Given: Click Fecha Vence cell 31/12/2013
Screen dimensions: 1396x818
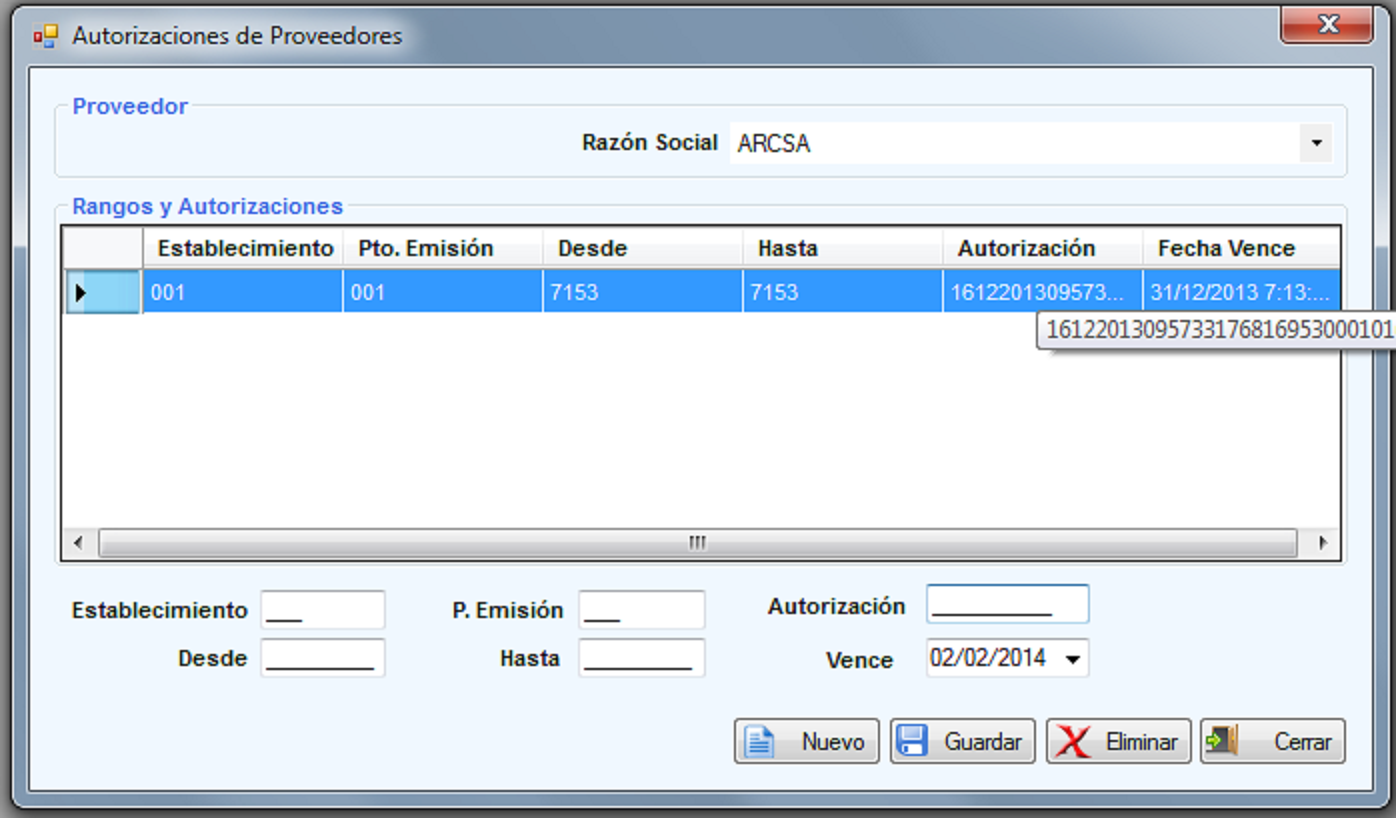Looking at the screenshot, I should click(1241, 292).
